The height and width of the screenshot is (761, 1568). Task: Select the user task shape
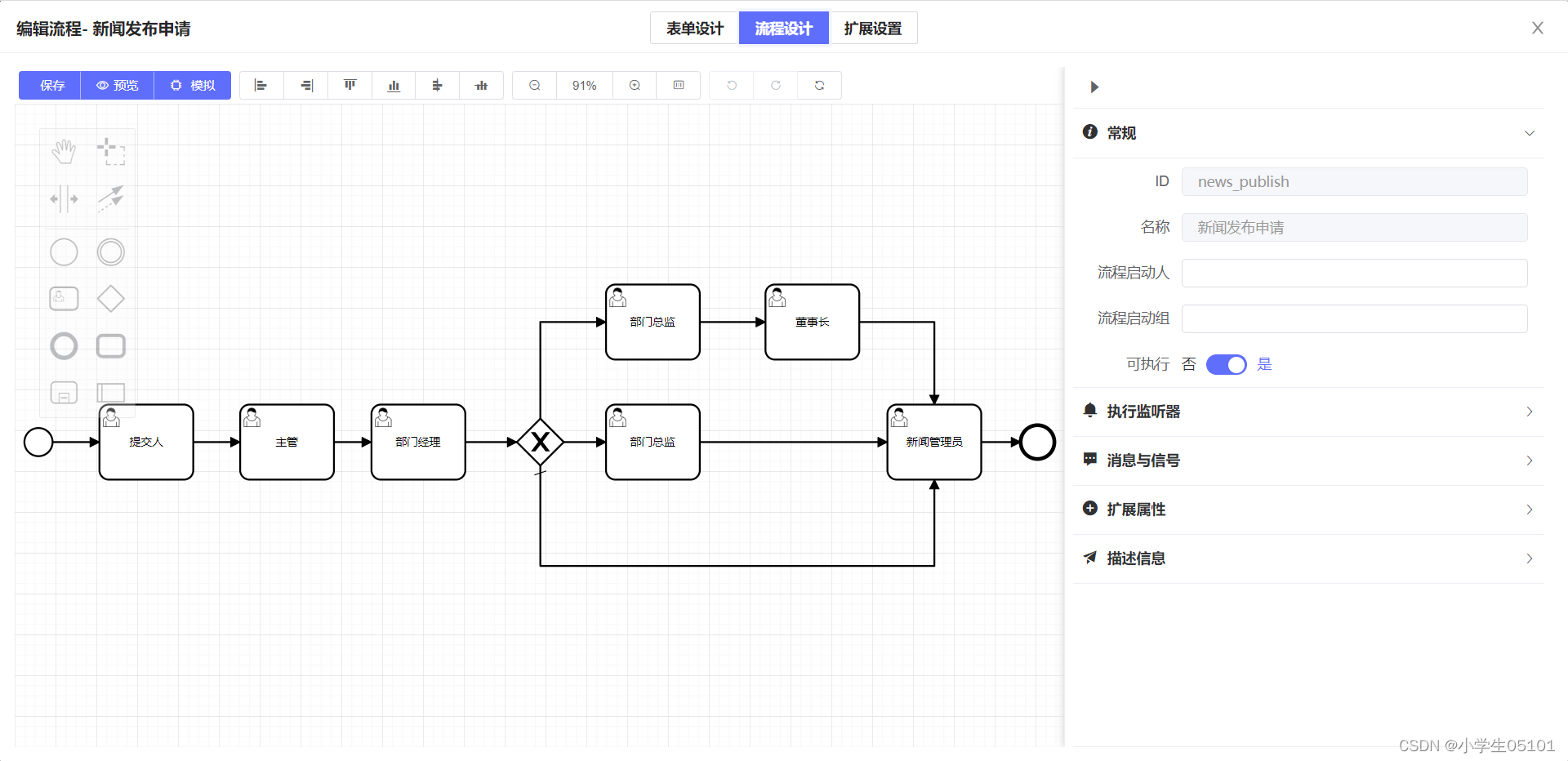[x=64, y=298]
